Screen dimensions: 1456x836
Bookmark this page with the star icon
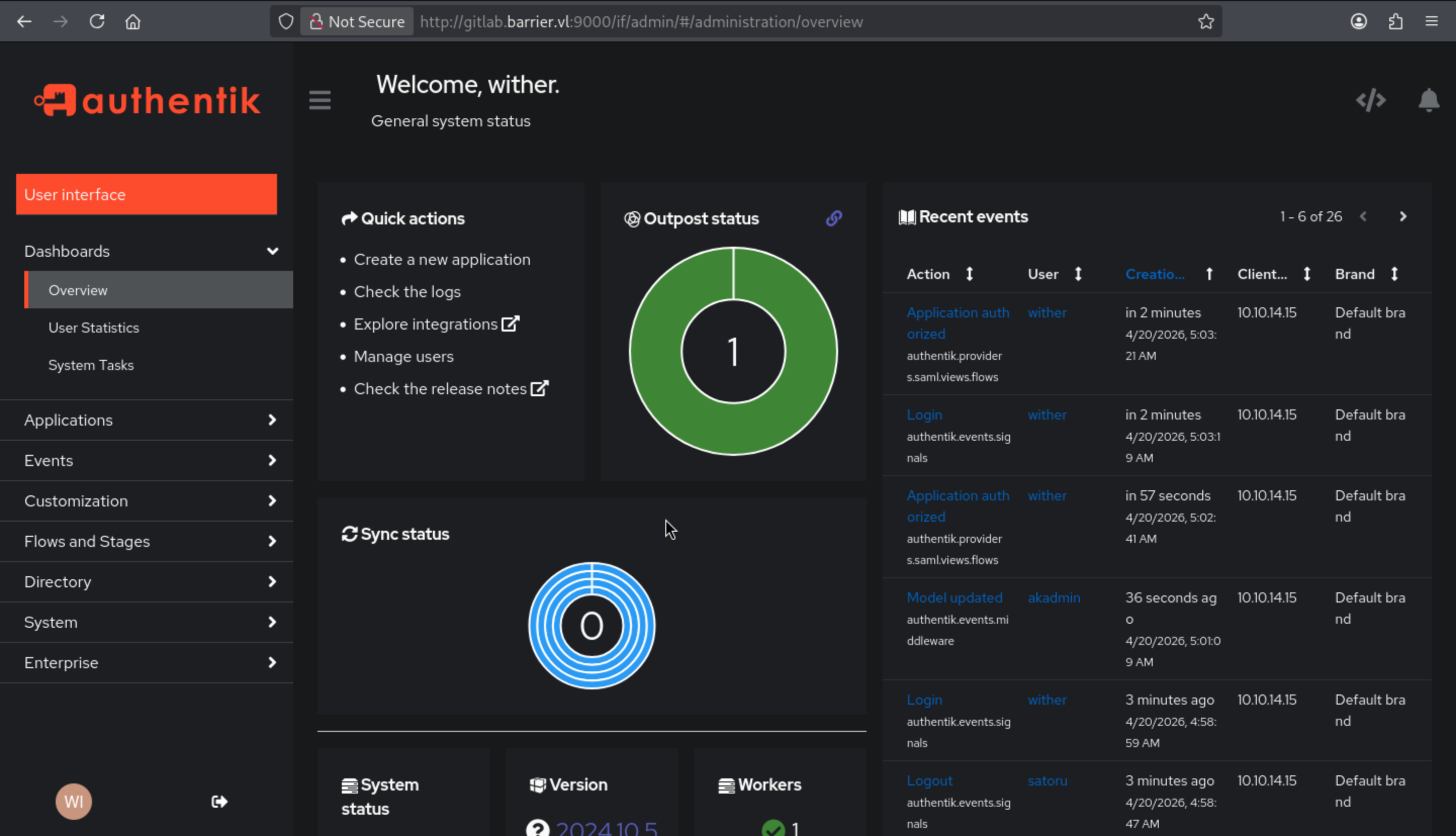point(1206,22)
